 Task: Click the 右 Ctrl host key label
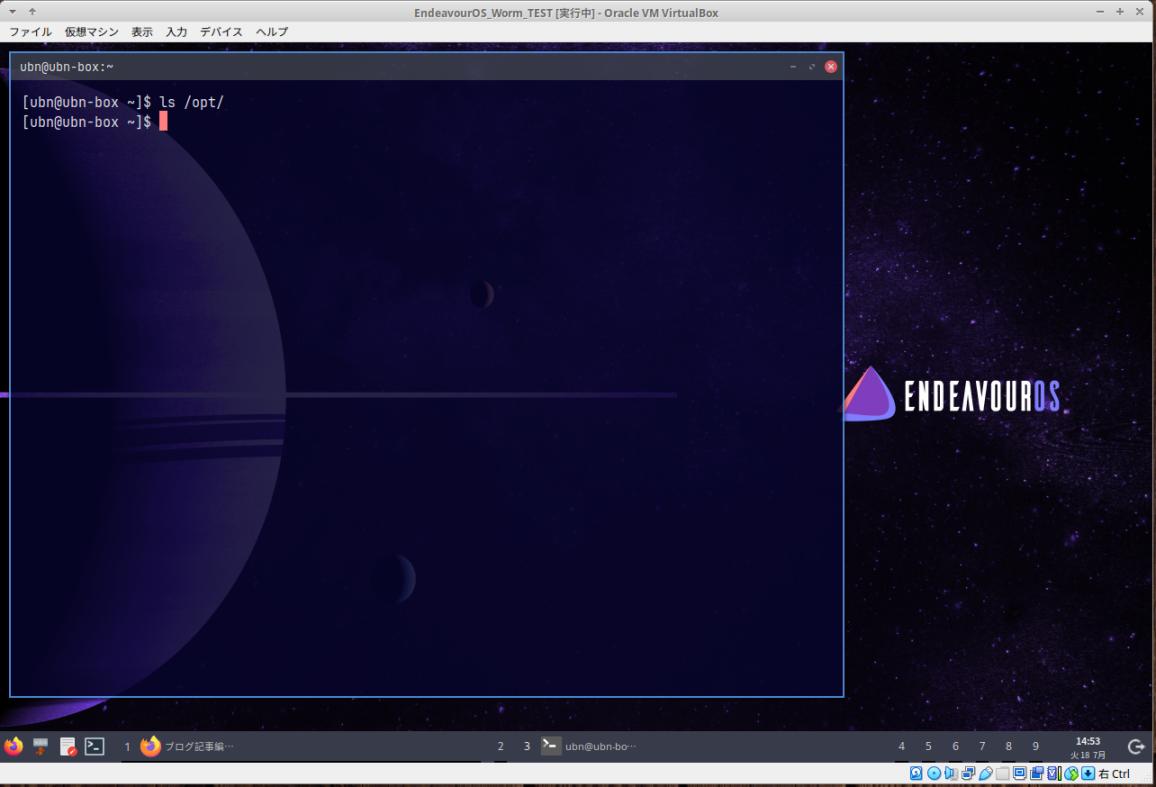pos(1114,774)
